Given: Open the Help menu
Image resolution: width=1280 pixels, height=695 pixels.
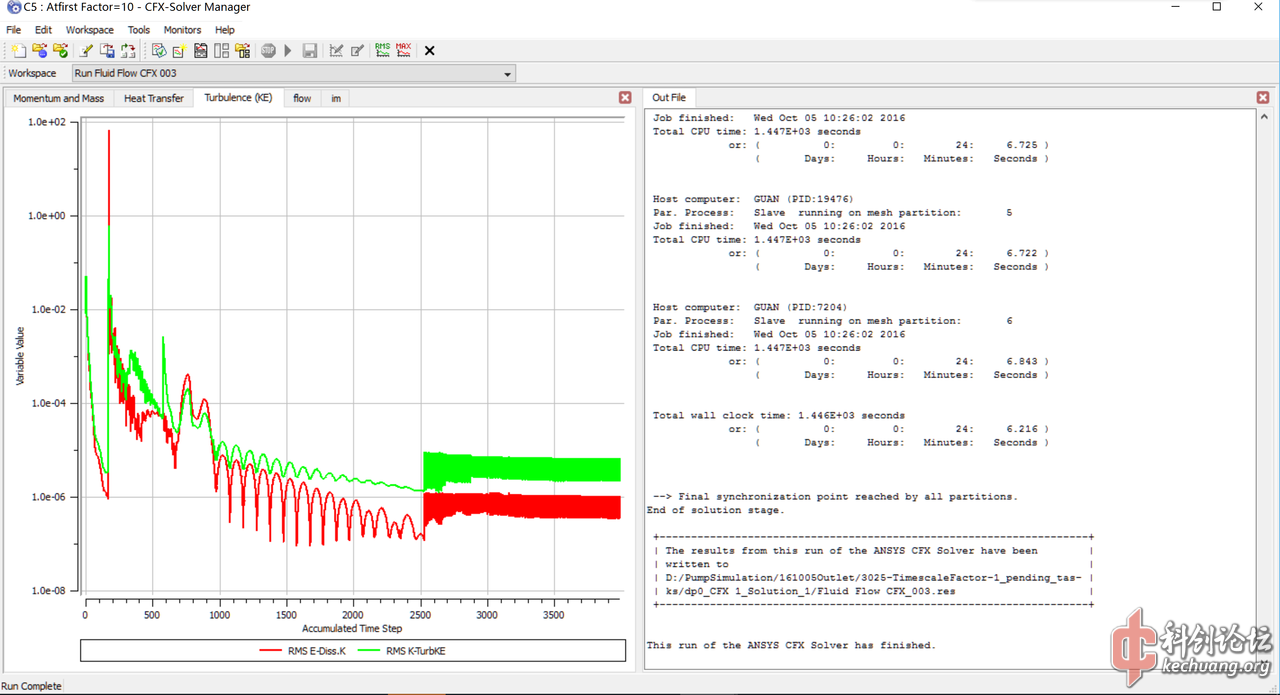Looking at the screenshot, I should [x=225, y=30].
